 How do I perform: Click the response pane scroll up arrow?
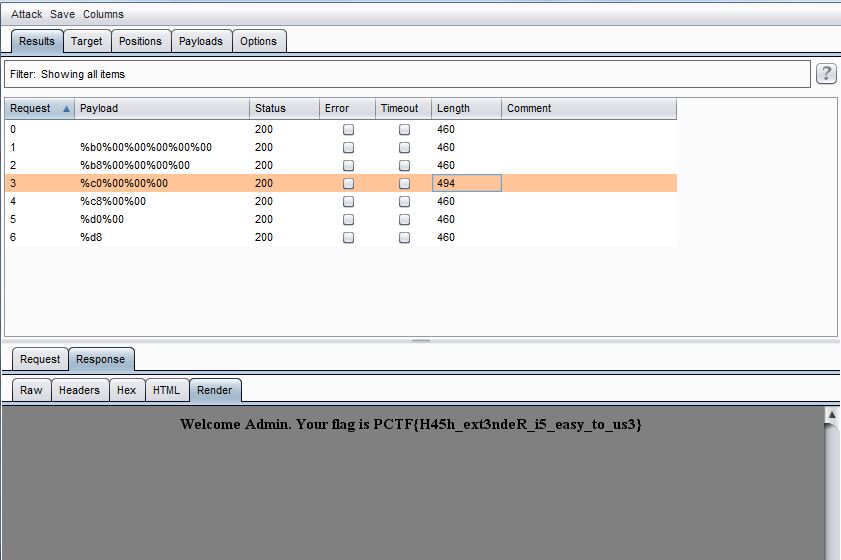(x=831, y=414)
